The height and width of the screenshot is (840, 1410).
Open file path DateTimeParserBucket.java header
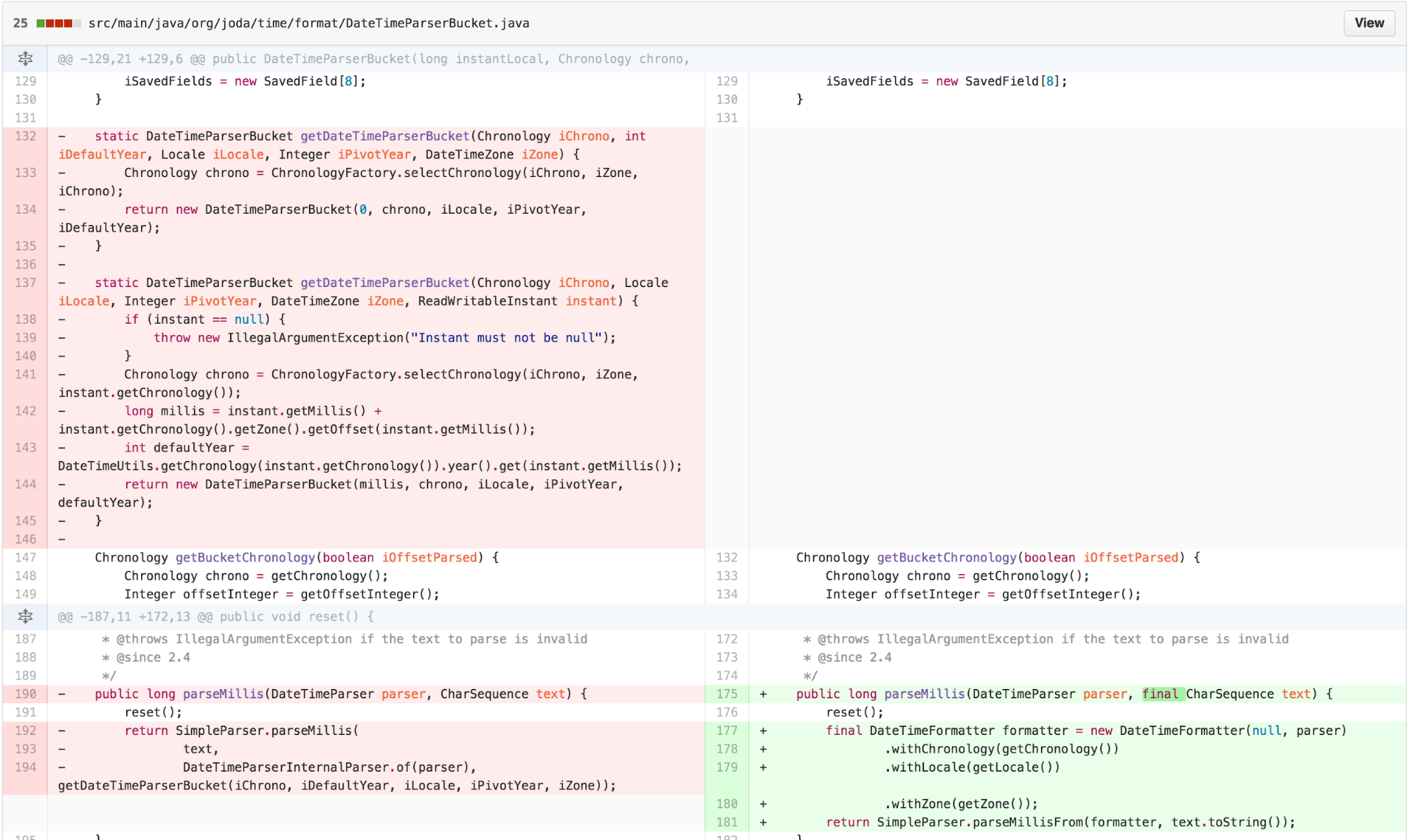pyautogui.click(x=309, y=23)
